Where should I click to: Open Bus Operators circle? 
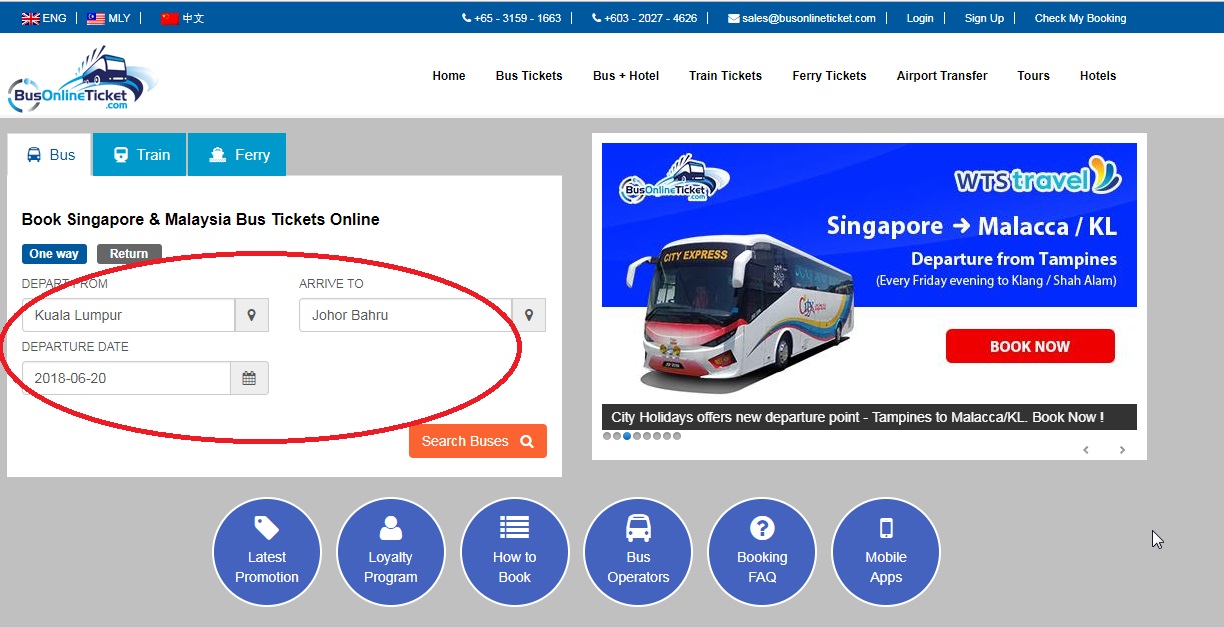pyautogui.click(x=638, y=552)
